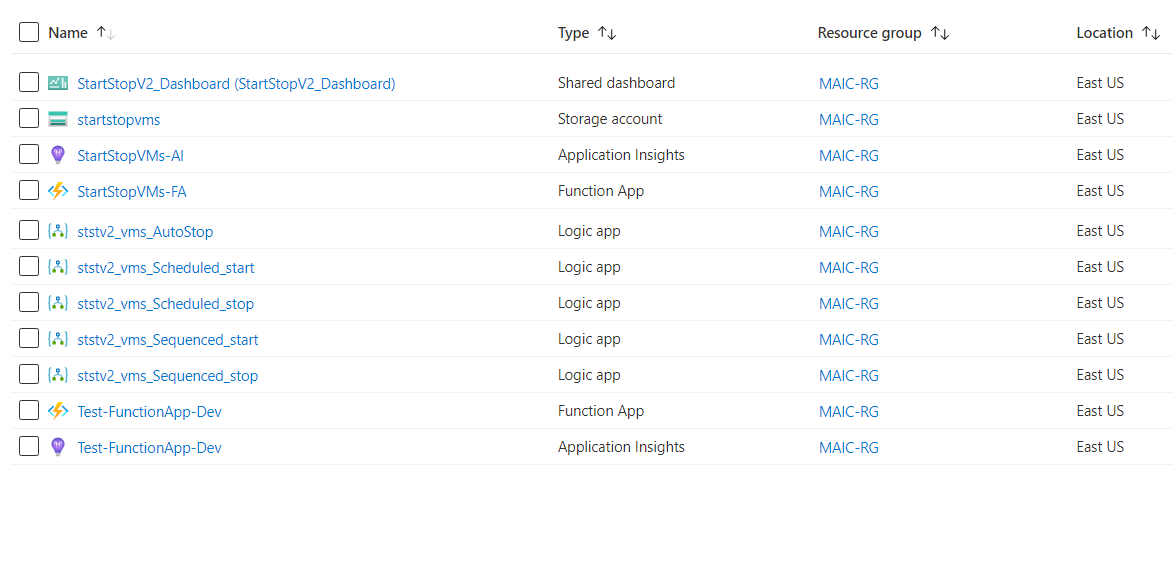This screenshot has height=570, width=1172.
Task: Open the ststv2_vms_Scheduled_stop logic app link
Action: pyautogui.click(x=166, y=303)
